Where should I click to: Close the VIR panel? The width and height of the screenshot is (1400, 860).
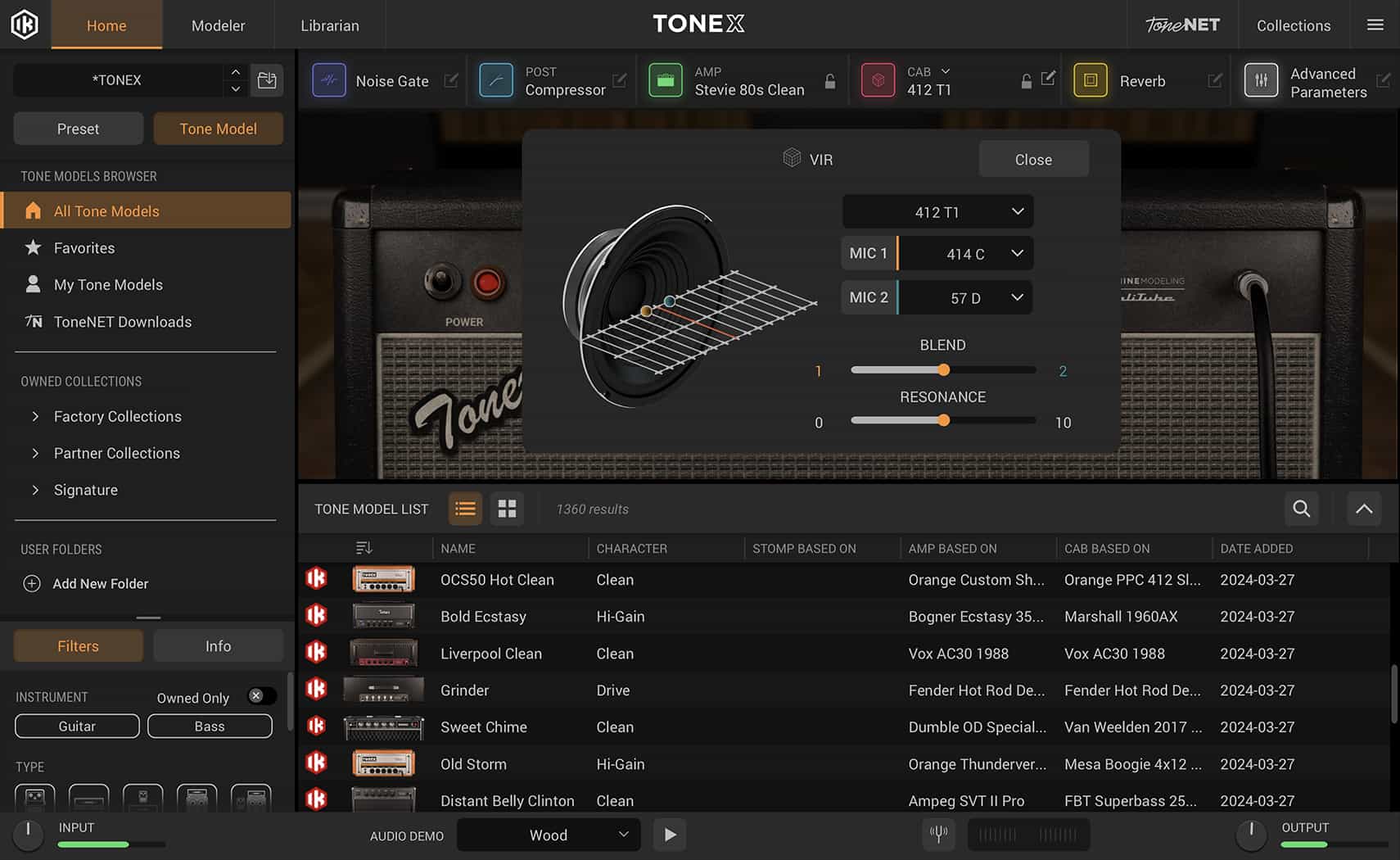(x=1032, y=159)
